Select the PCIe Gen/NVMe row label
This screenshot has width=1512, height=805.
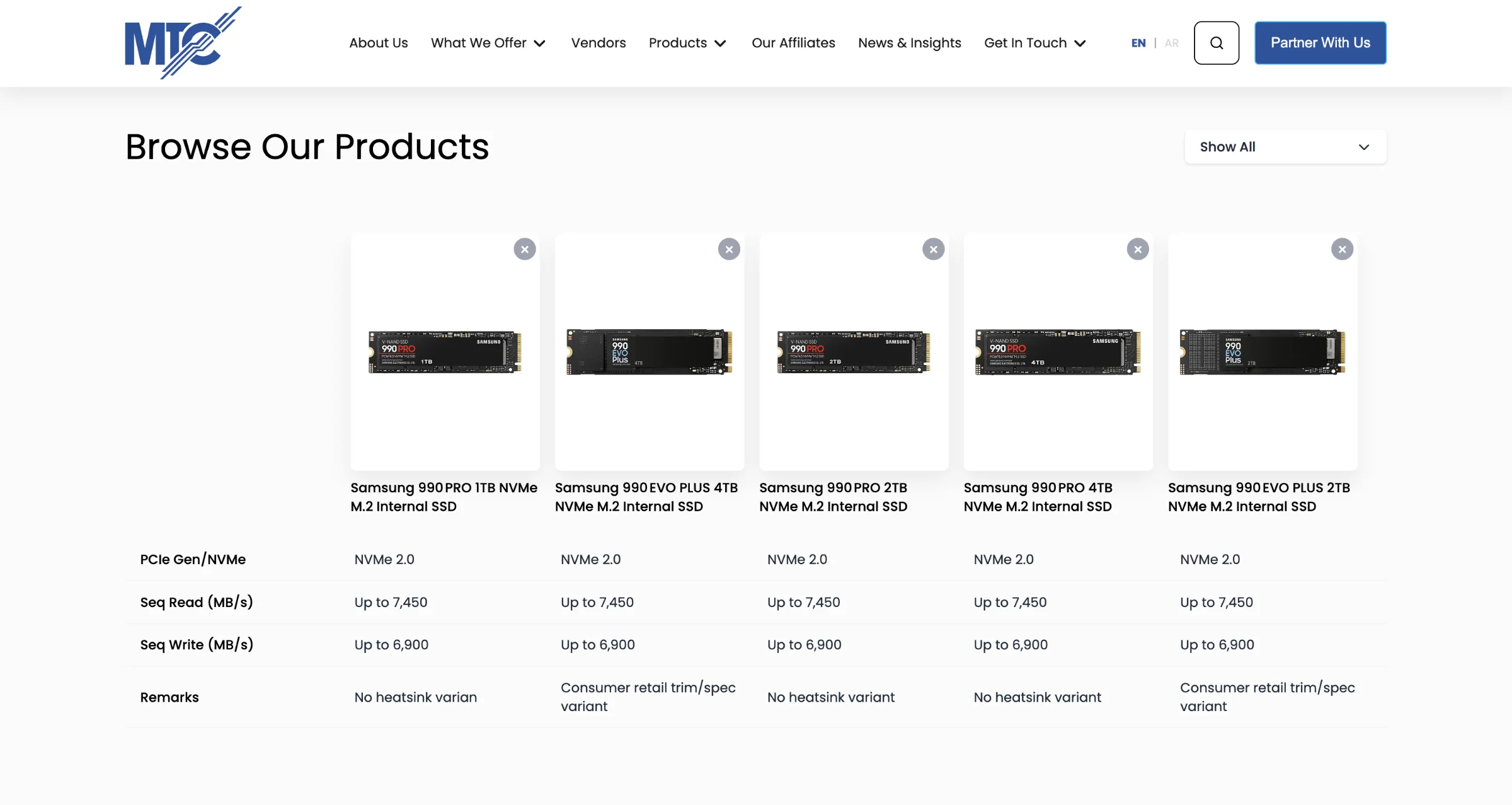pyautogui.click(x=193, y=559)
